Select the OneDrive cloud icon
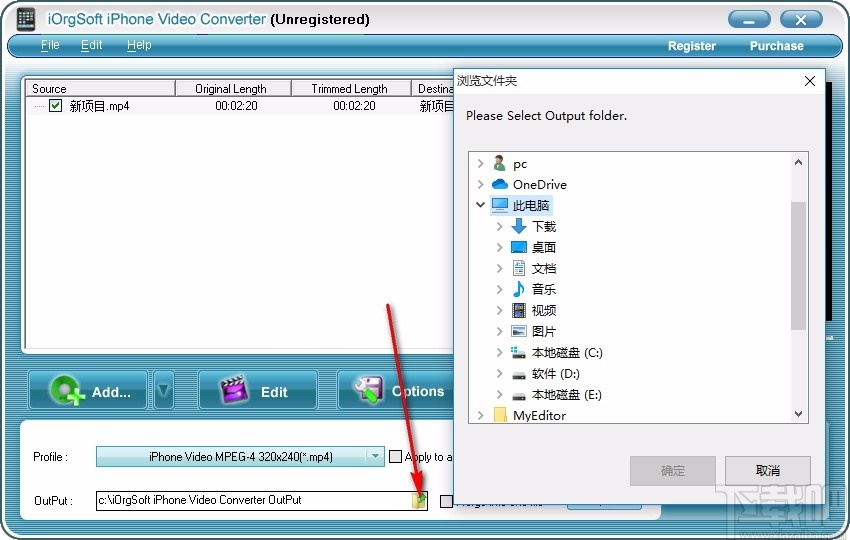Screen dimensions: 850x540 pyautogui.click(x=499, y=184)
